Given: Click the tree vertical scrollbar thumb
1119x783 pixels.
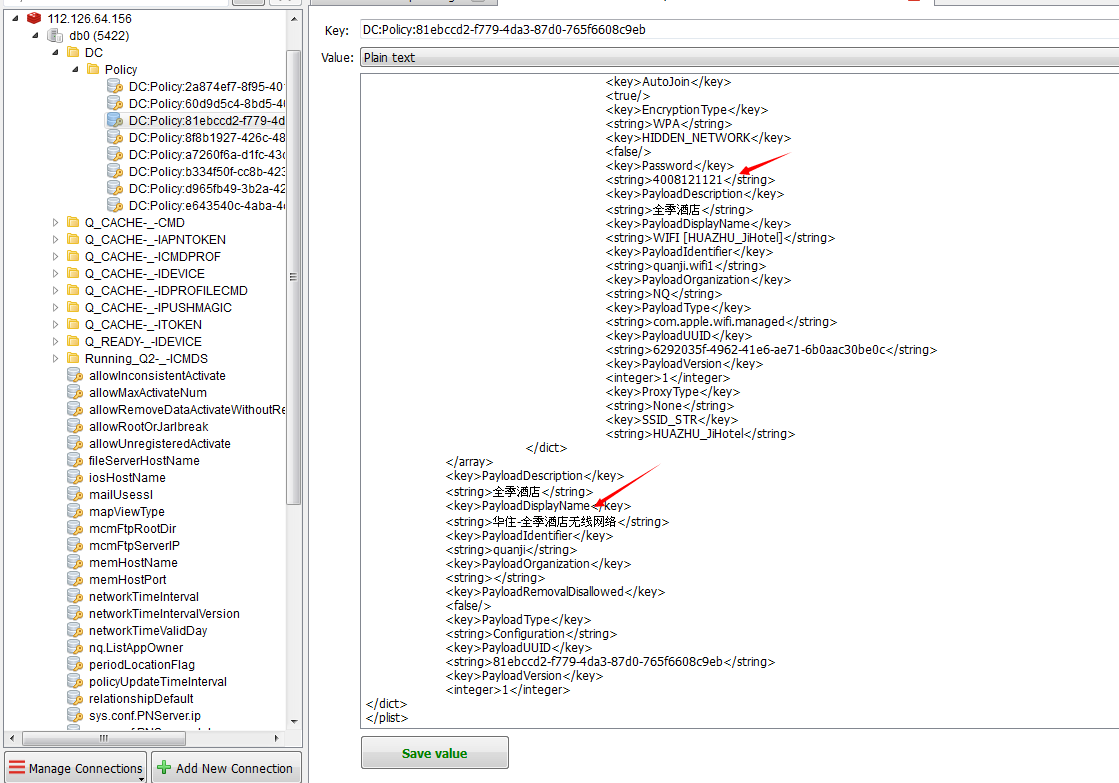Looking at the screenshot, I should 293,277.
